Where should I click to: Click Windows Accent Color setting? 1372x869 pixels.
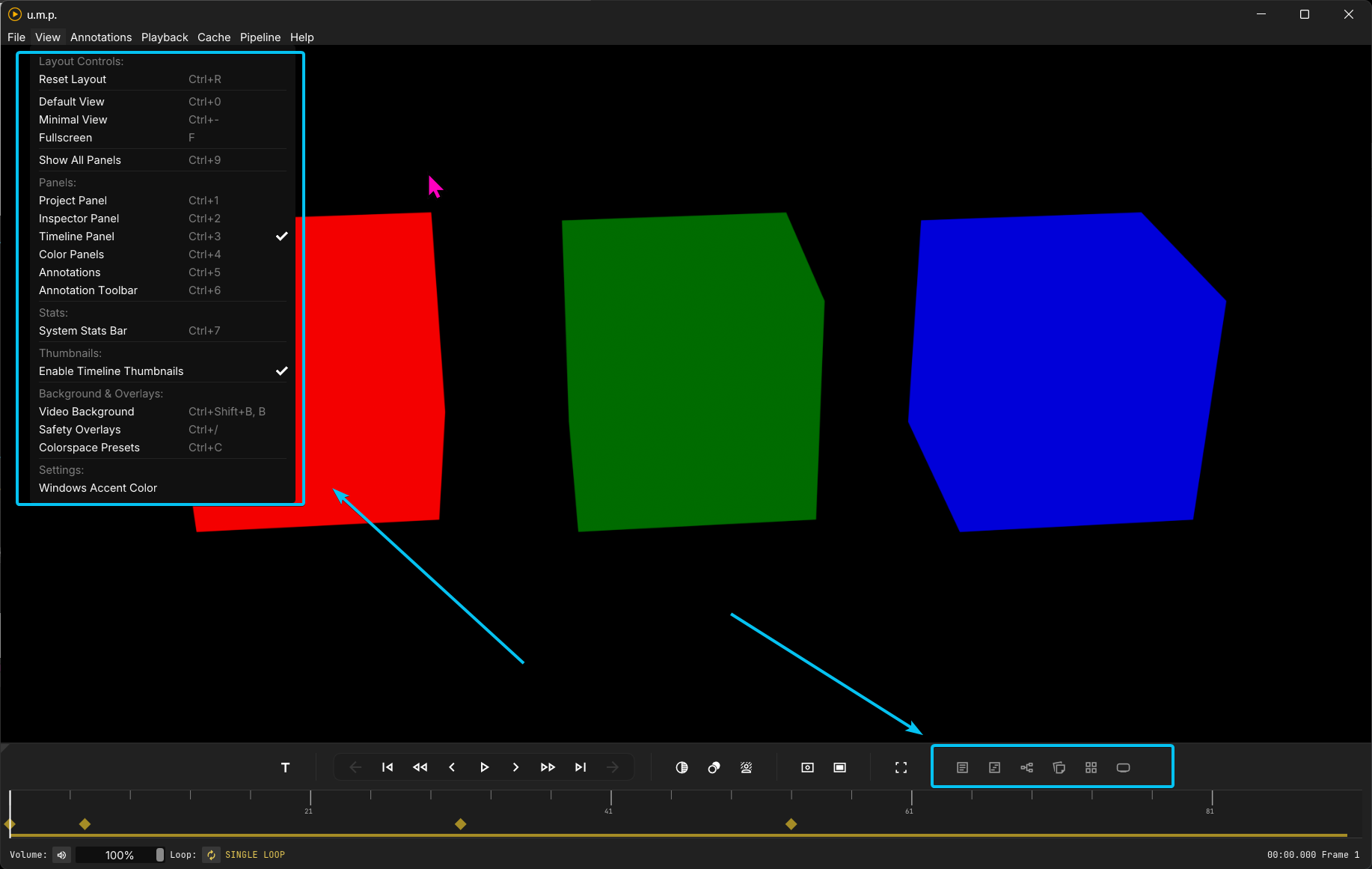click(98, 488)
